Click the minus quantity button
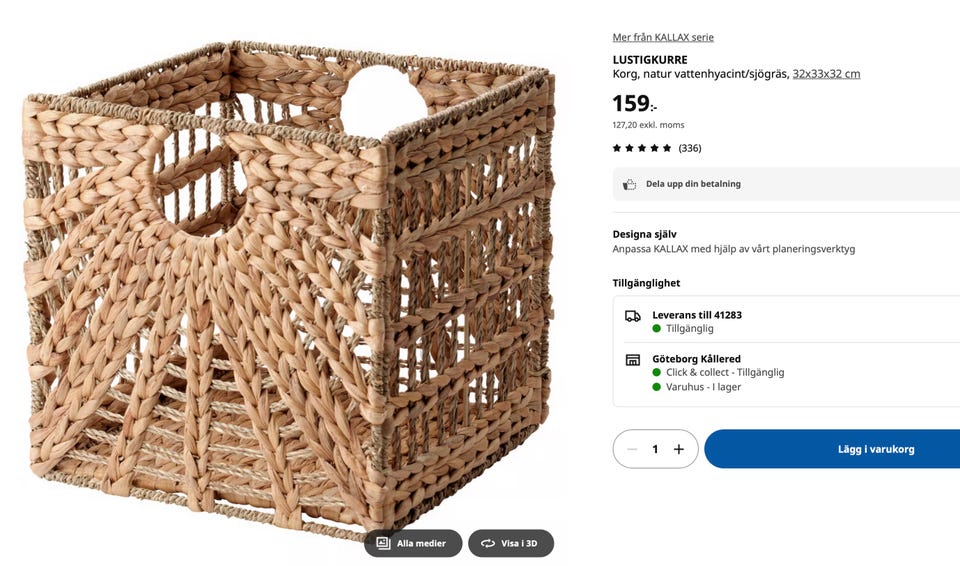 pos(632,449)
